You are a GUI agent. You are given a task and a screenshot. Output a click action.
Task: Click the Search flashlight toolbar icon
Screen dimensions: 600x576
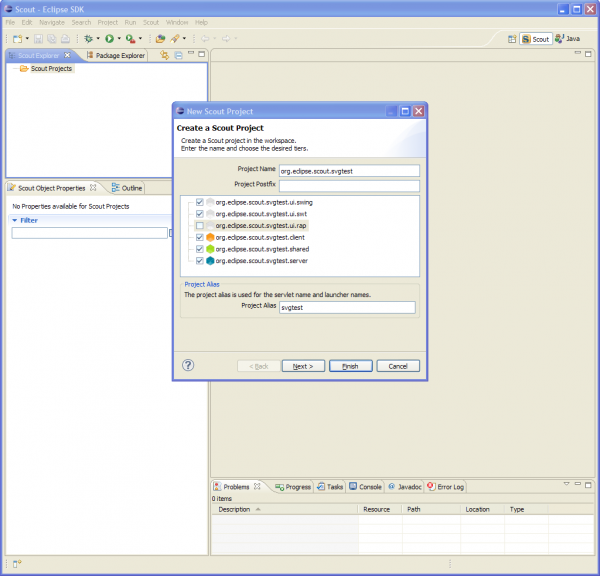point(175,39)
